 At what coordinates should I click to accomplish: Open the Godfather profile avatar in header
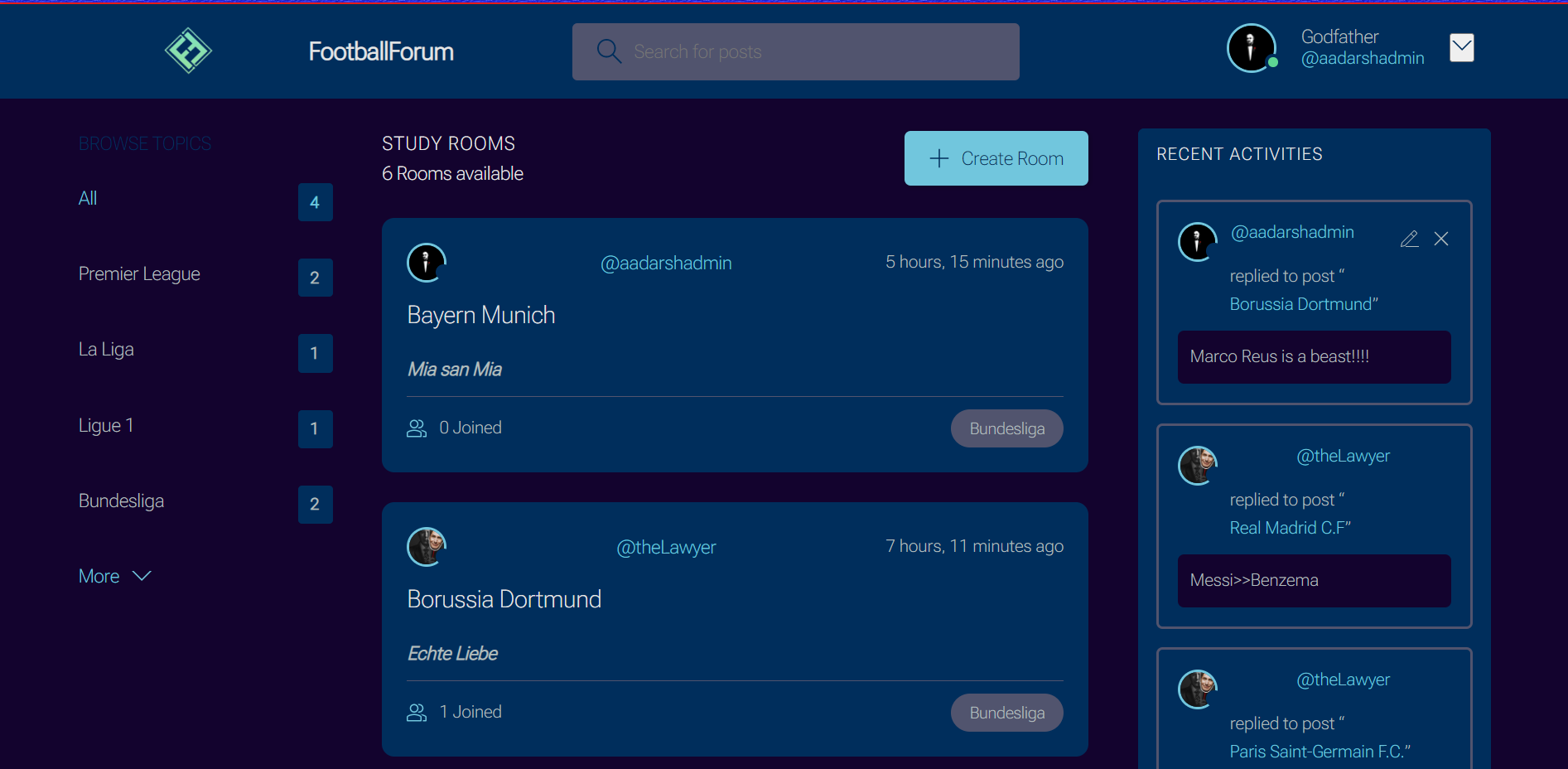(1252, 48)
